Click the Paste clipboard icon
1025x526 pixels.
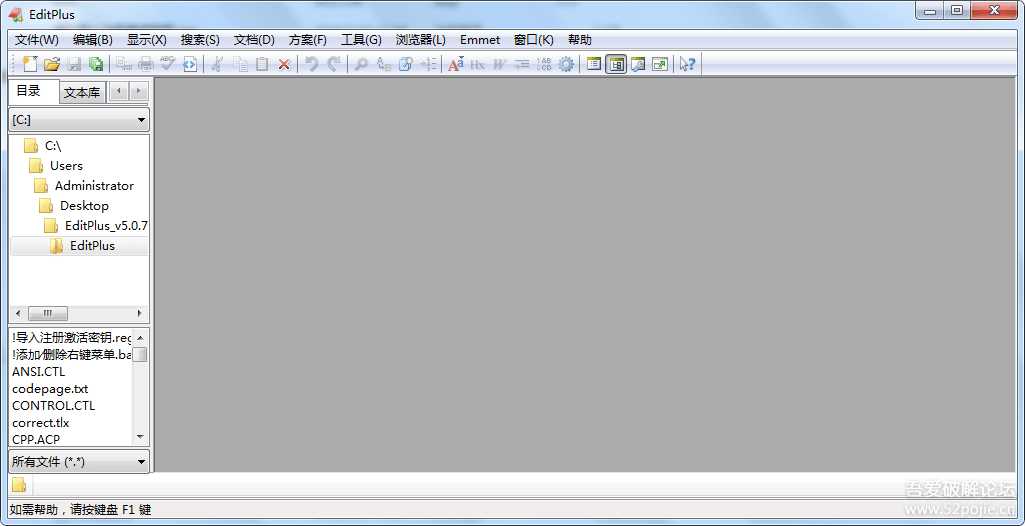pyautogui.click(x=262, y=63)
